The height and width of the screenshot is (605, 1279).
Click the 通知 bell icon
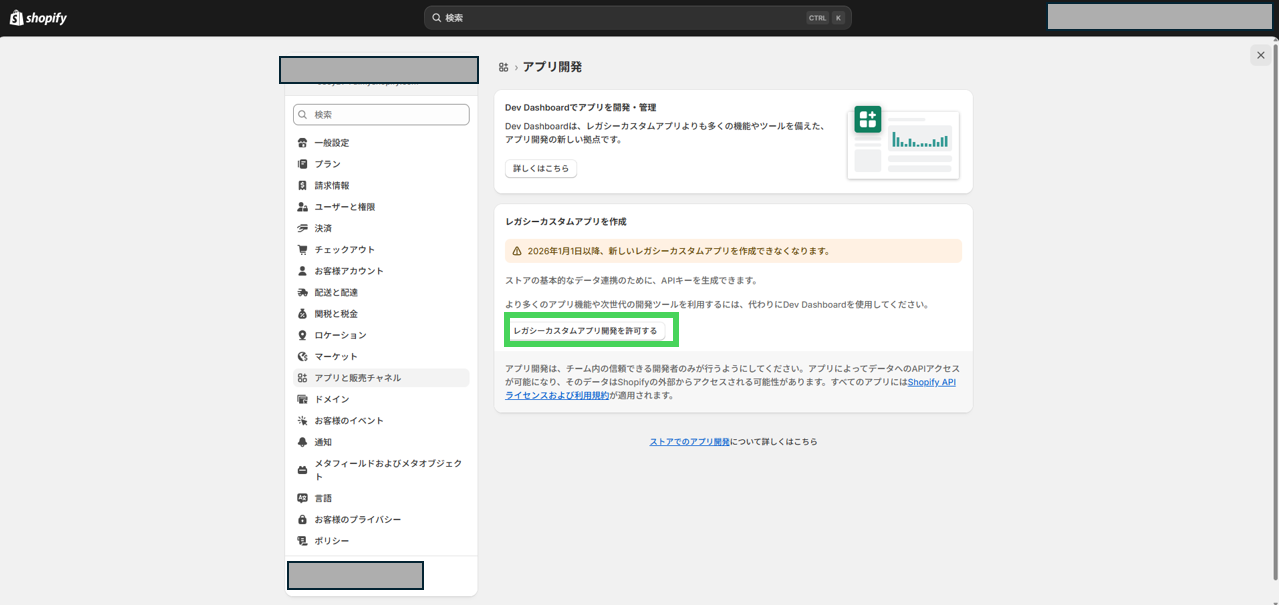302,442
